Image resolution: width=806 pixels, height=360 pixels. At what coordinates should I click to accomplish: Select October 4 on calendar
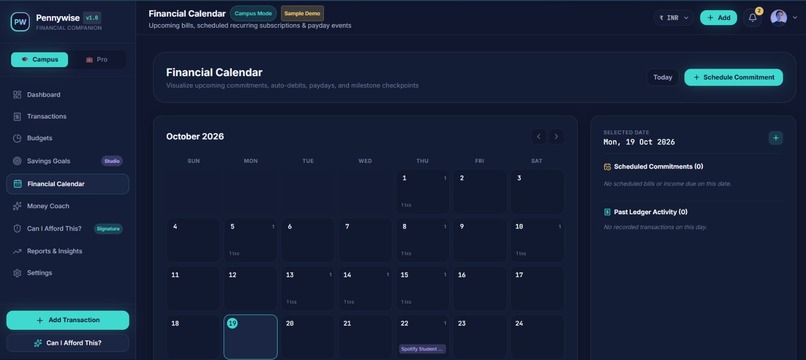tap(193, 240)
